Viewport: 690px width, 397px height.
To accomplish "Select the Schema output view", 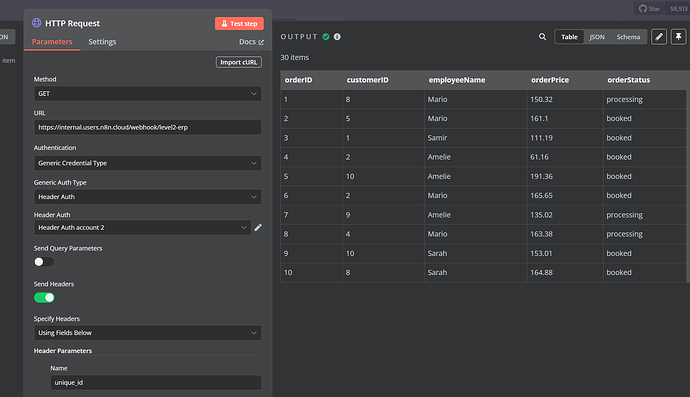I will pyautogui.click(x=628, y=37).
